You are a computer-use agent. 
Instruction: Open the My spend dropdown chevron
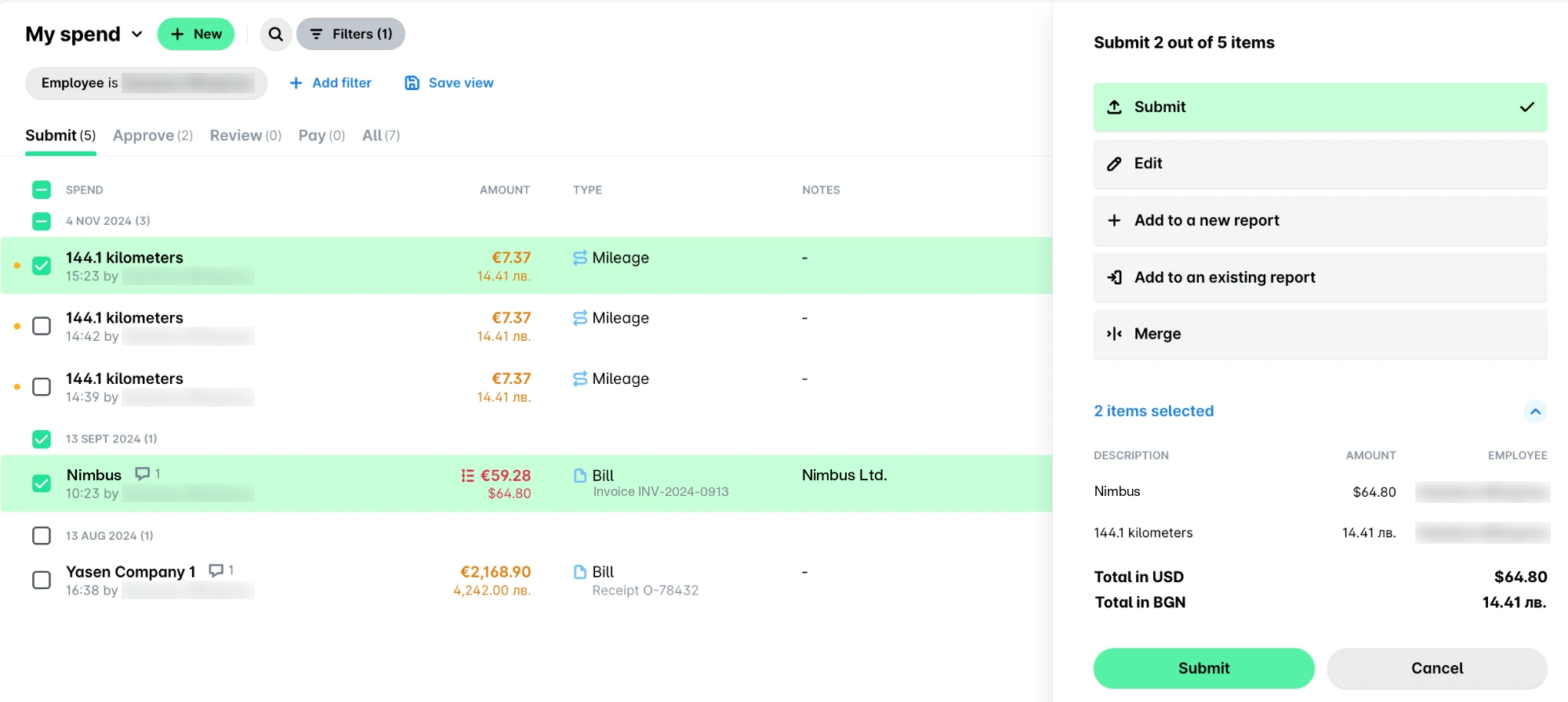pyautogui.click(x=137, y=34)
